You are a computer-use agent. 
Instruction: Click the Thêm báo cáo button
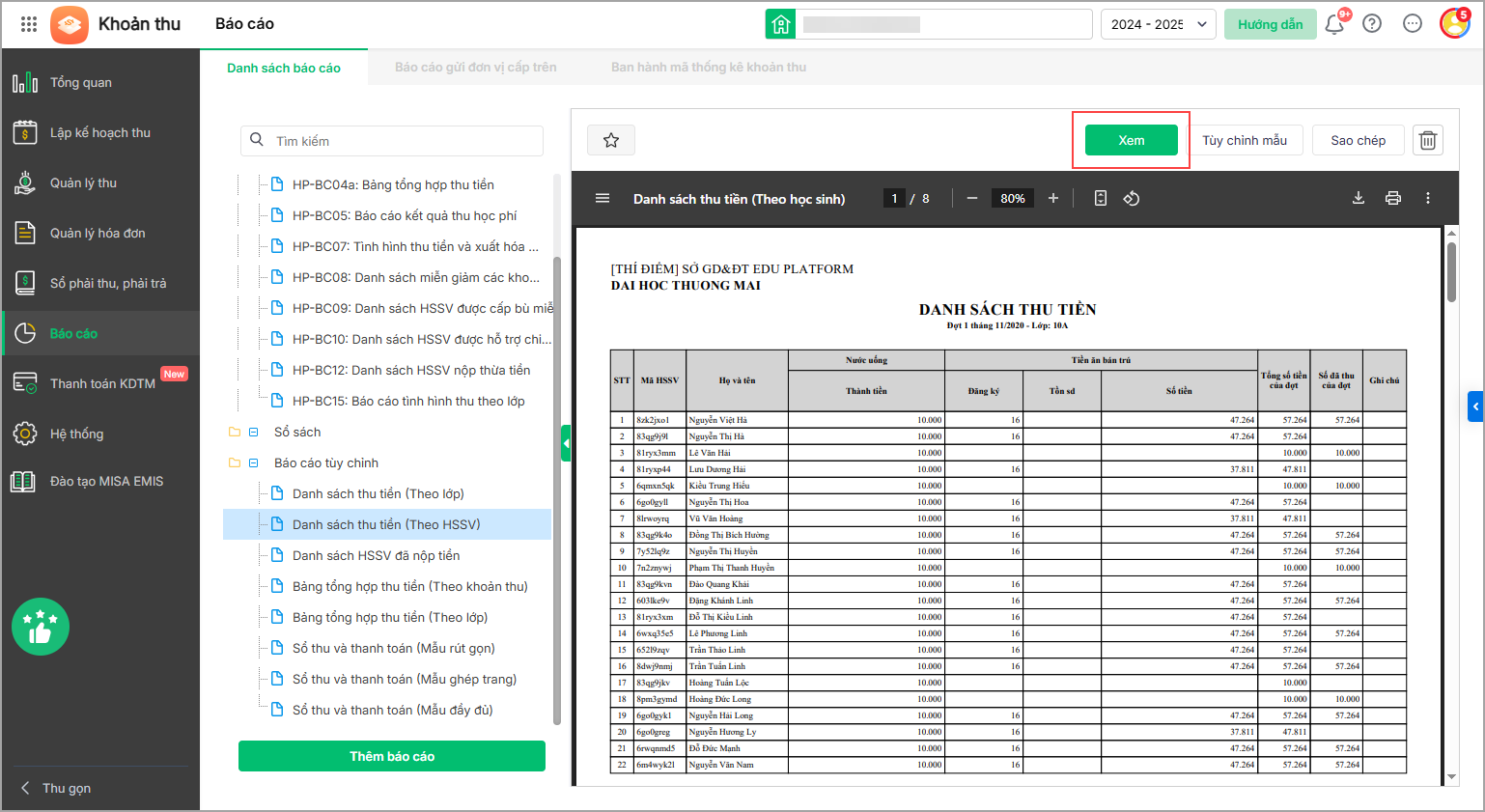pos(392,756)
